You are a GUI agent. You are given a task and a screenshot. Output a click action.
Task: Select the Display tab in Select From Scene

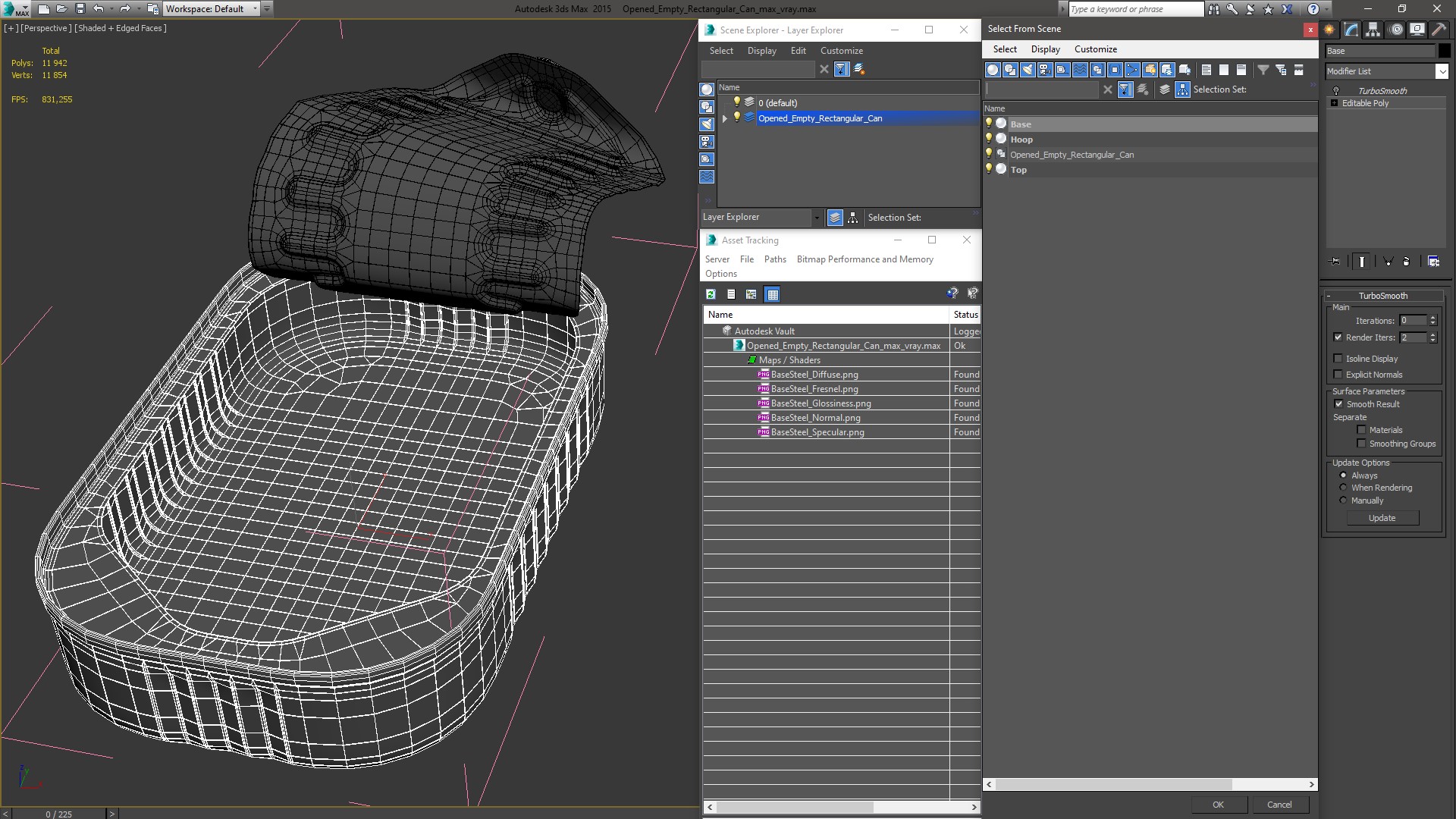(1044, 49)
